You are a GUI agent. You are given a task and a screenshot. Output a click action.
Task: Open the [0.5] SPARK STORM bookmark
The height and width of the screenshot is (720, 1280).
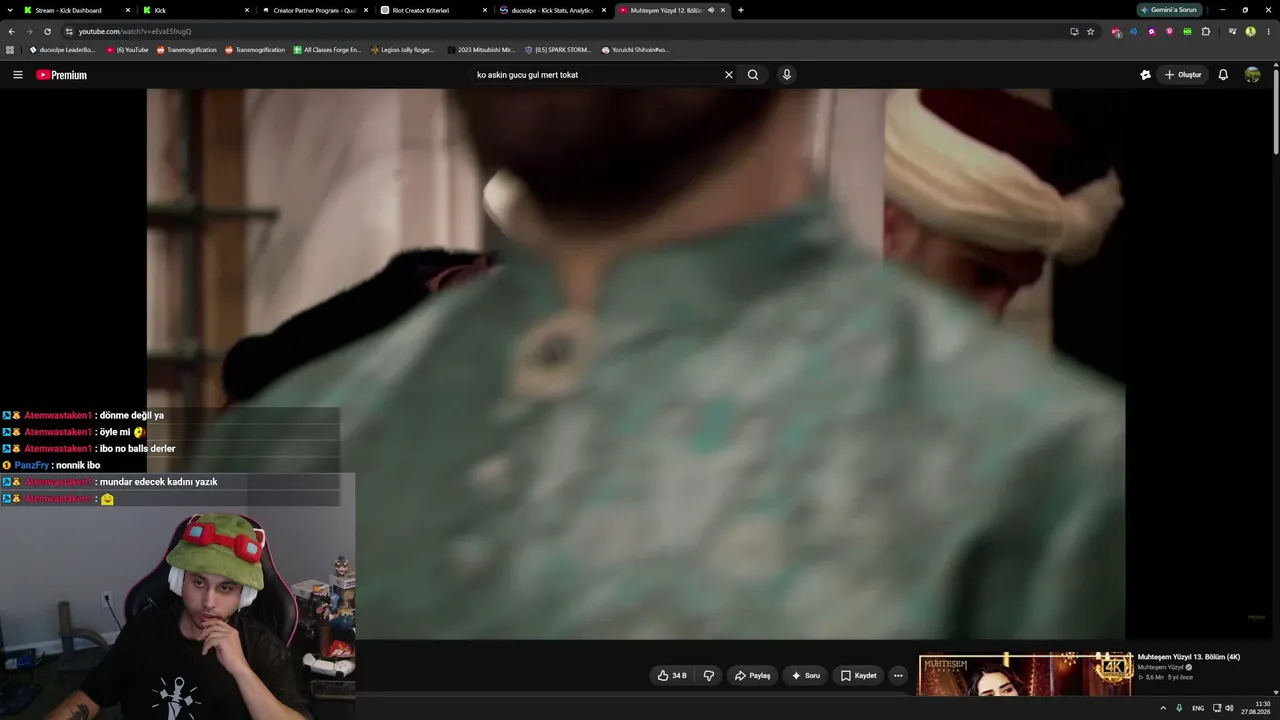click(x=558, y=50)
